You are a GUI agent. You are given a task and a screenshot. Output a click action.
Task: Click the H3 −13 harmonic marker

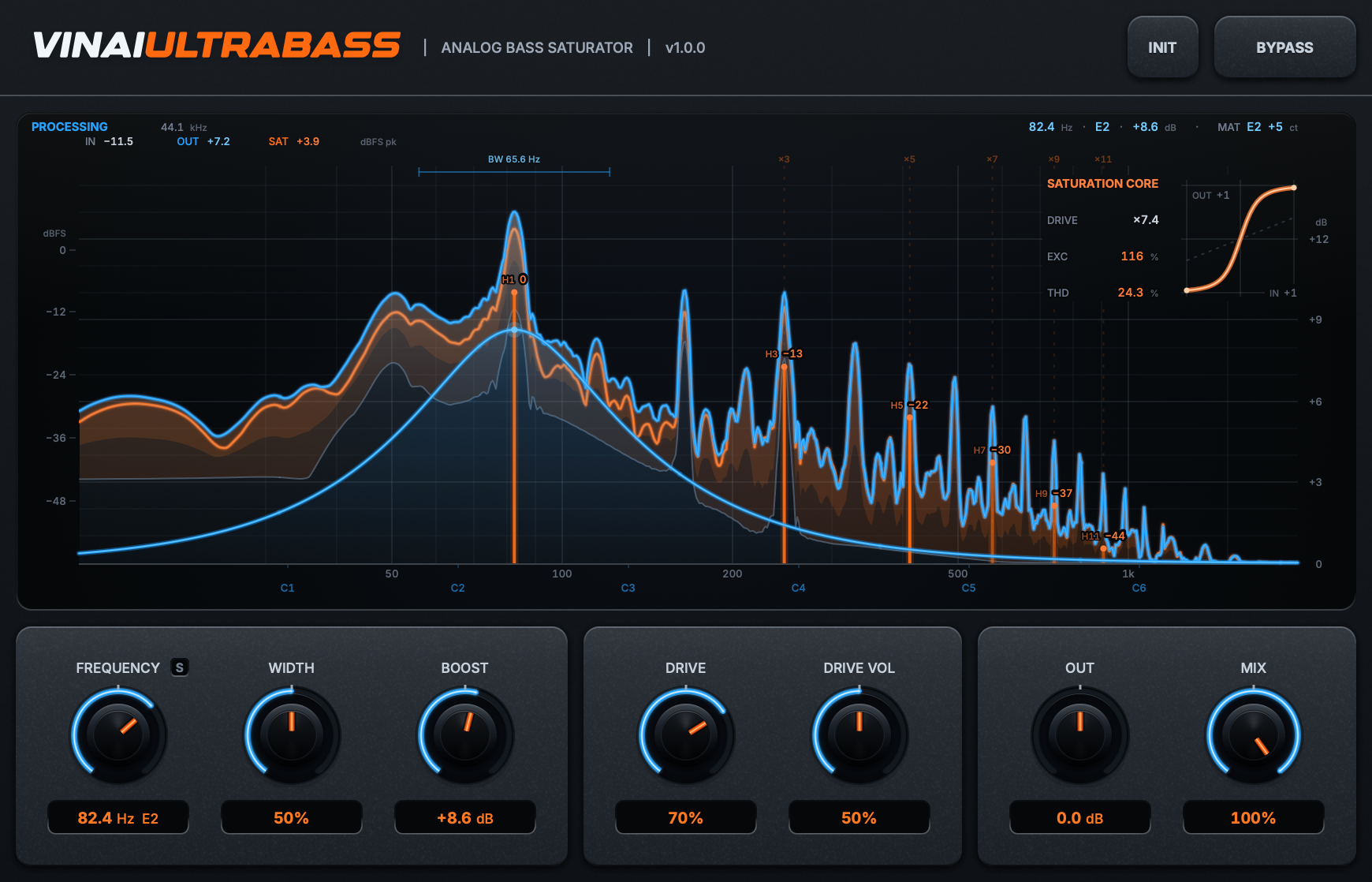click(784, 354)
